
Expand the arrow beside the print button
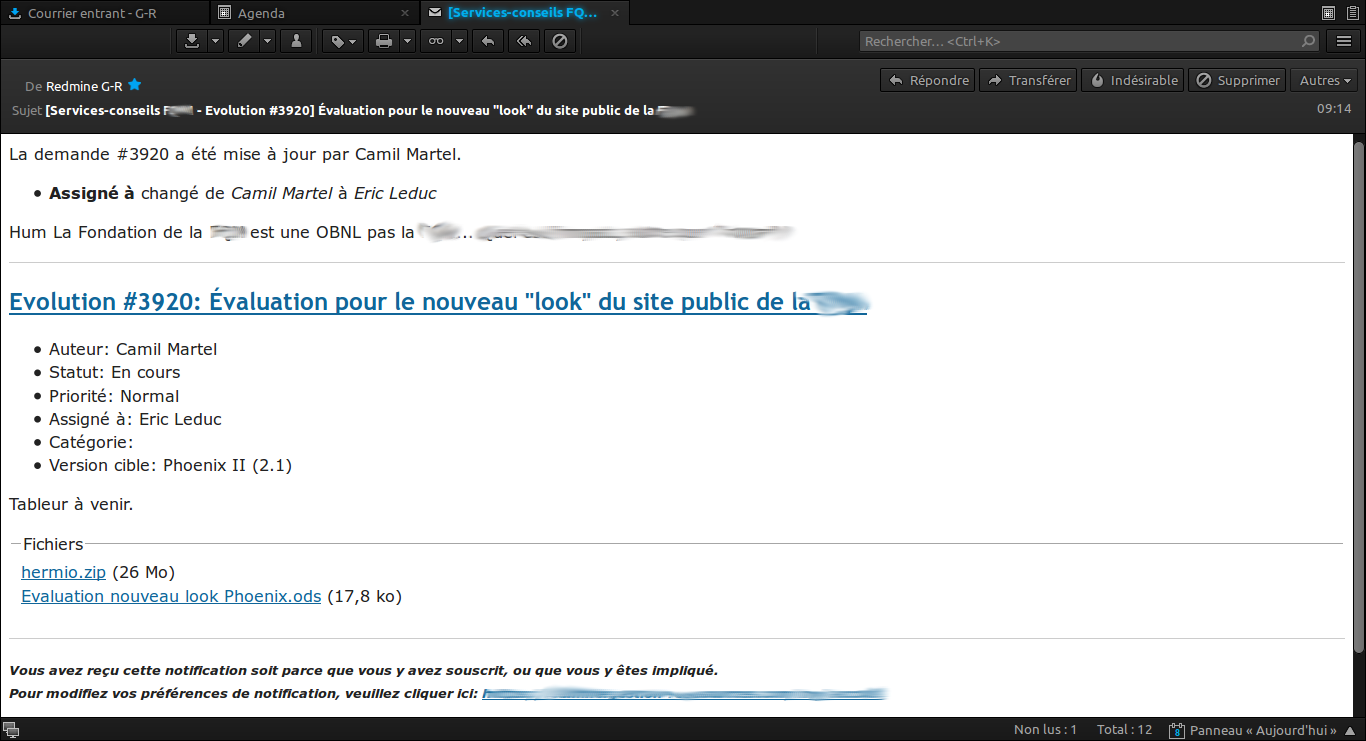click(407, 41)
